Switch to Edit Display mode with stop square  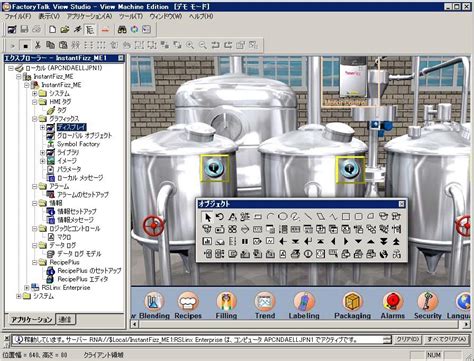tap(25, 45)
